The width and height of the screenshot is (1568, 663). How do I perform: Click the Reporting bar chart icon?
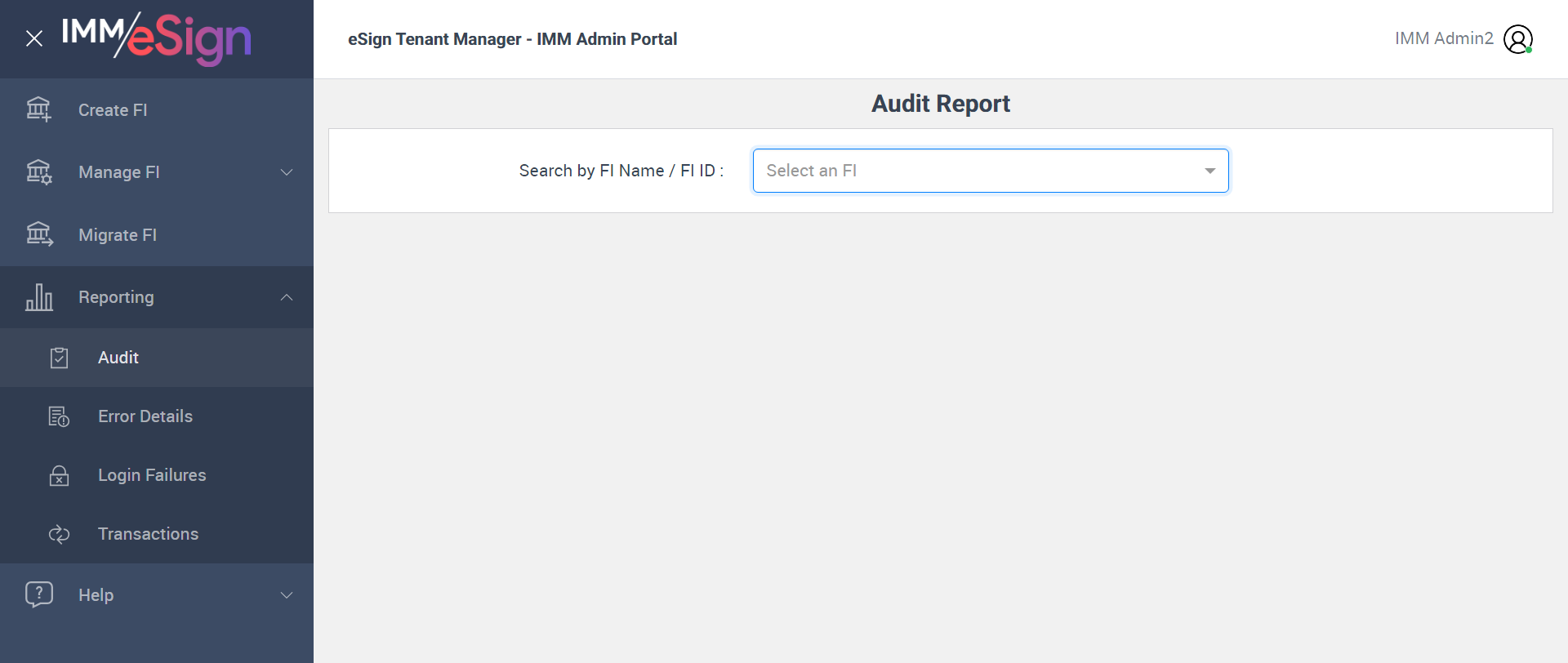point(38,297)
